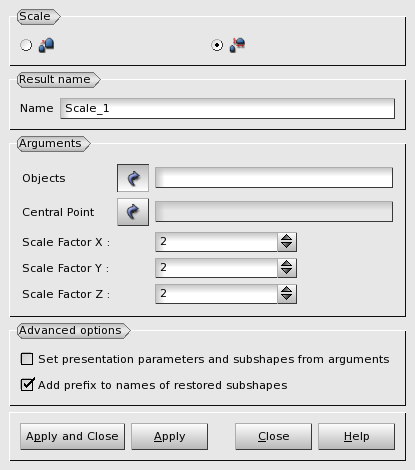Decrease Scale Factor X with down arrow
The width and height of the screenshot is (415, 470).
(x=287, y=246)
